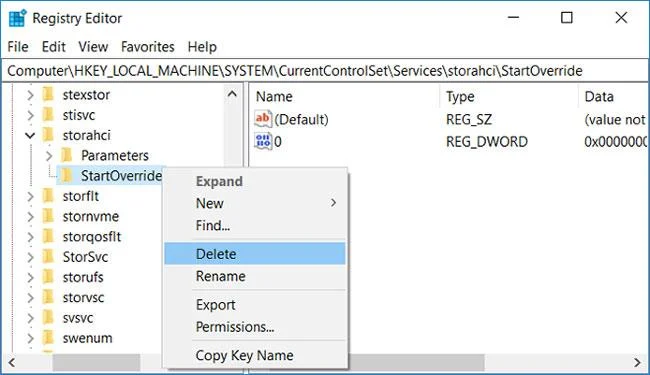Open the Edit menu
Viewport: 650px width, 375px height.
point(53,47)
